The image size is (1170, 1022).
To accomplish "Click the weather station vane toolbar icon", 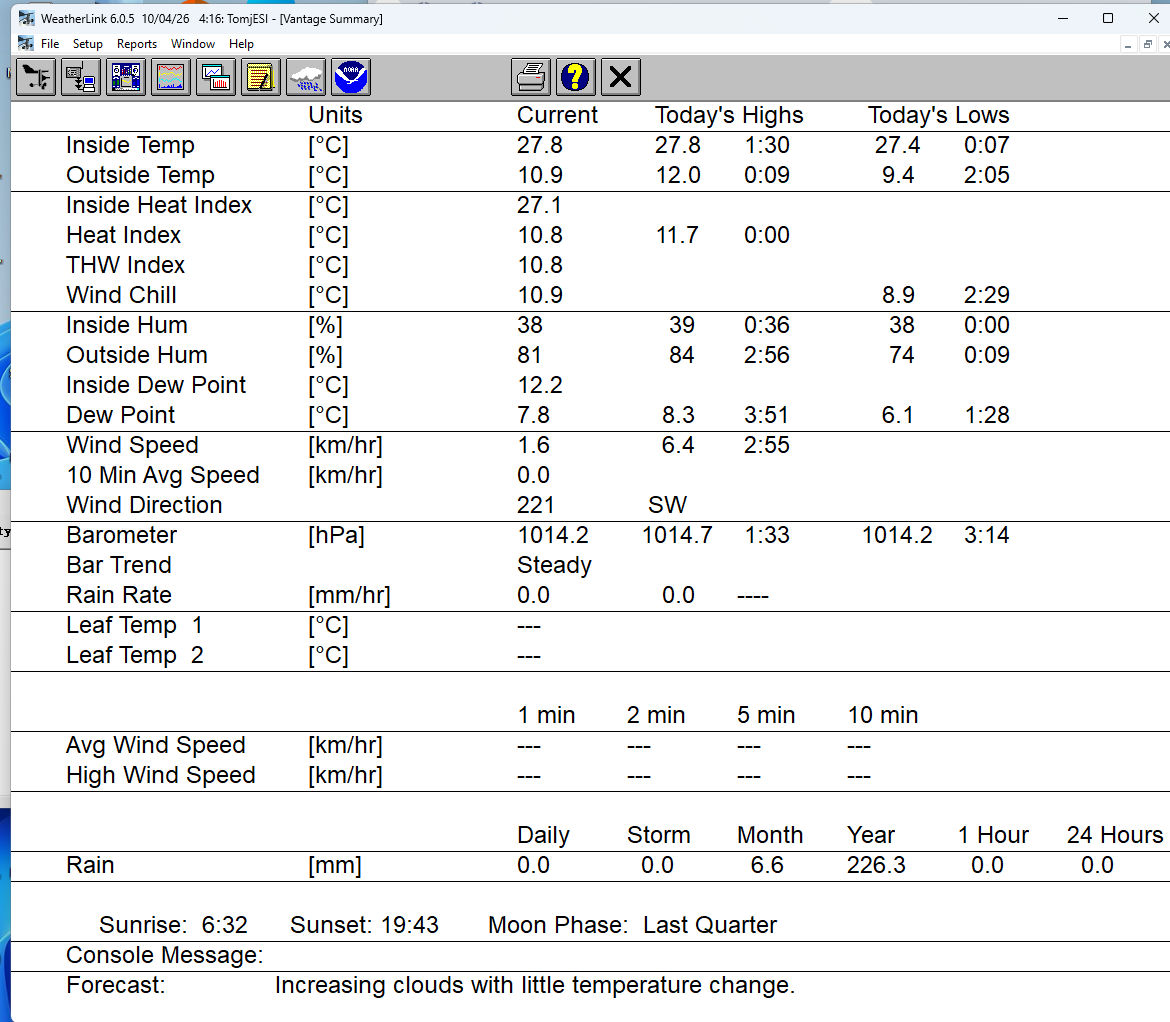I will tap(36, 77).
